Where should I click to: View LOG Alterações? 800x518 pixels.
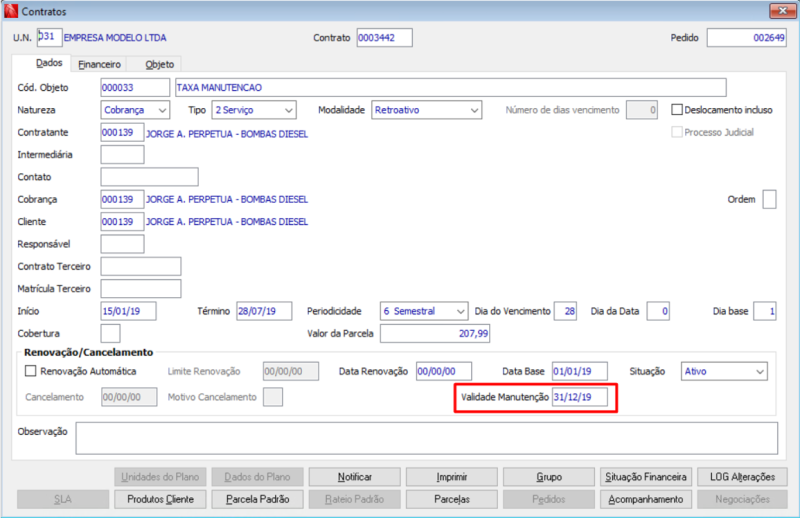click(x=742, y=477)
